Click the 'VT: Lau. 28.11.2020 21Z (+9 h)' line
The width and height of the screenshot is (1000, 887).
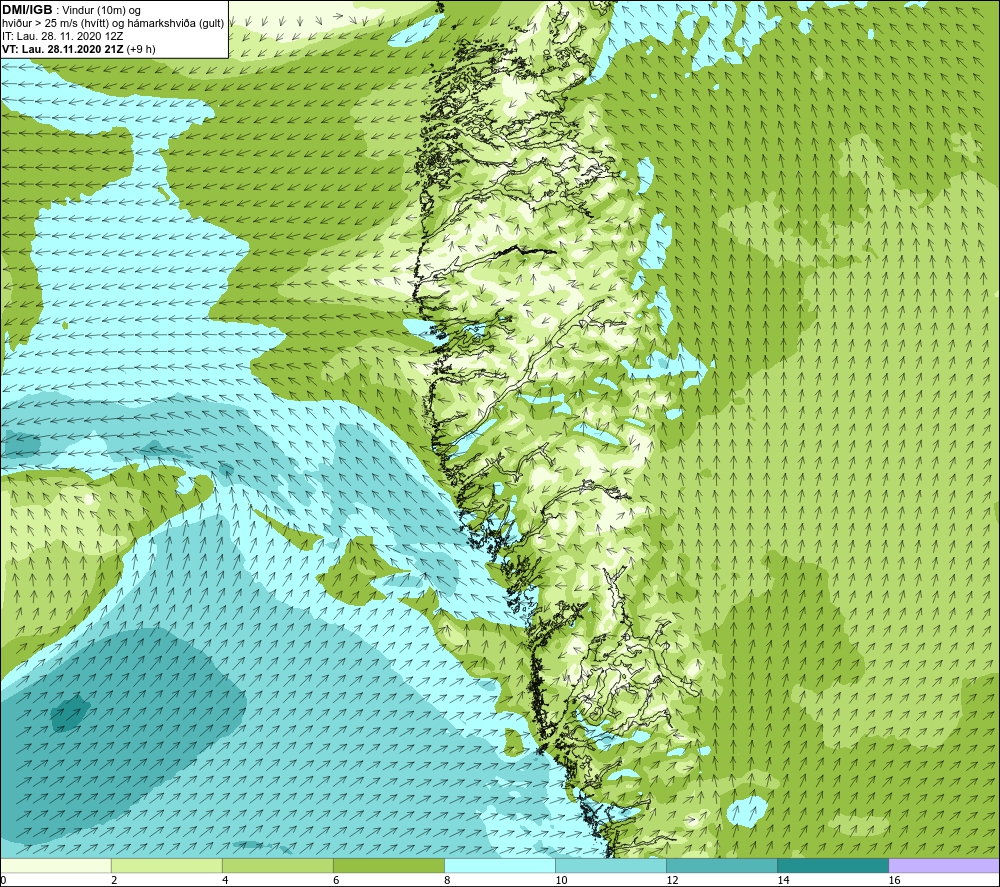pyautogui.click(x=78, y=49)
